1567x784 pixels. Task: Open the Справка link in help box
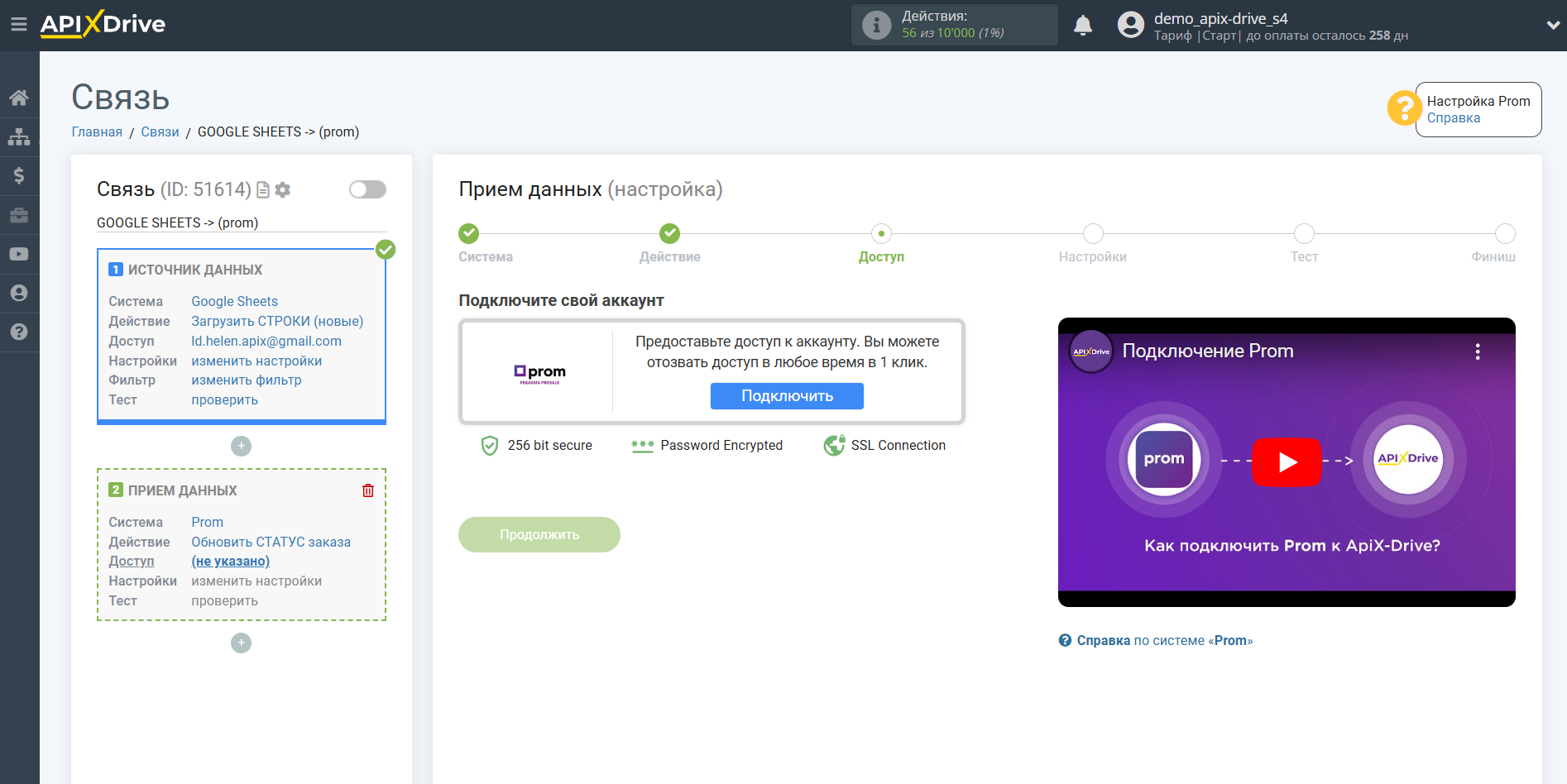point(1453,118)
